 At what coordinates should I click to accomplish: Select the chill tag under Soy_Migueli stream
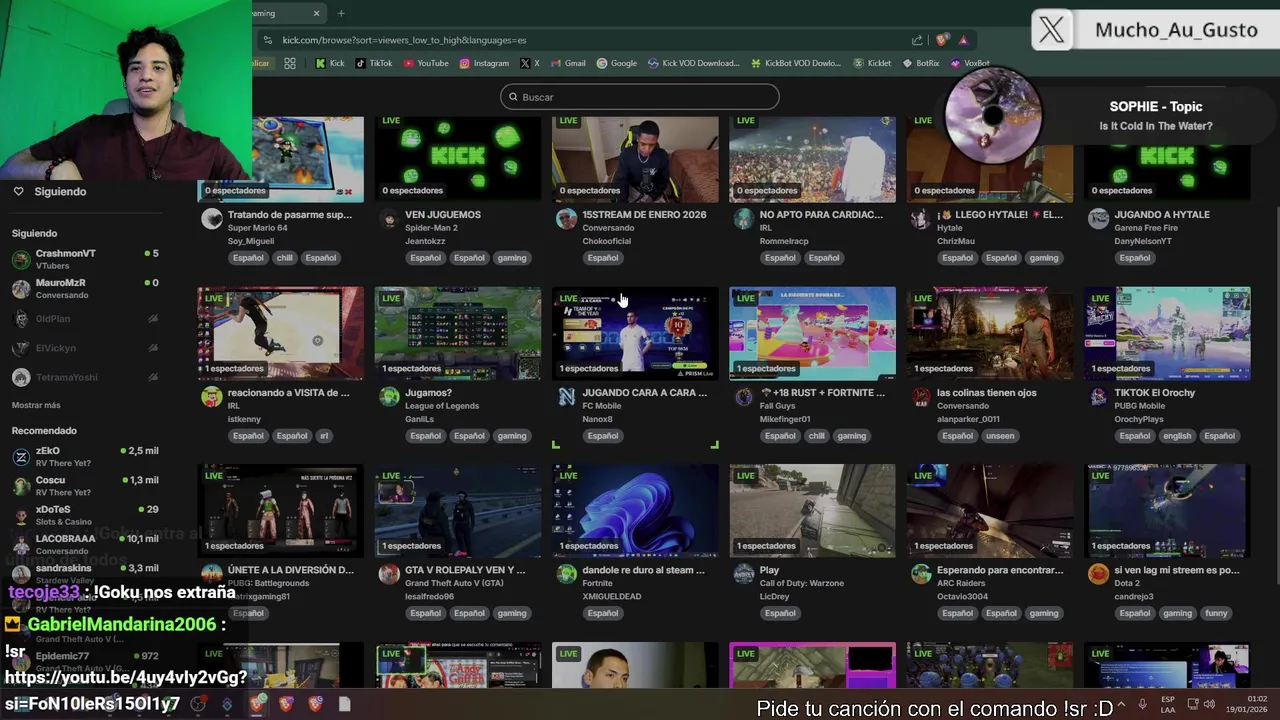pos(285,258)
